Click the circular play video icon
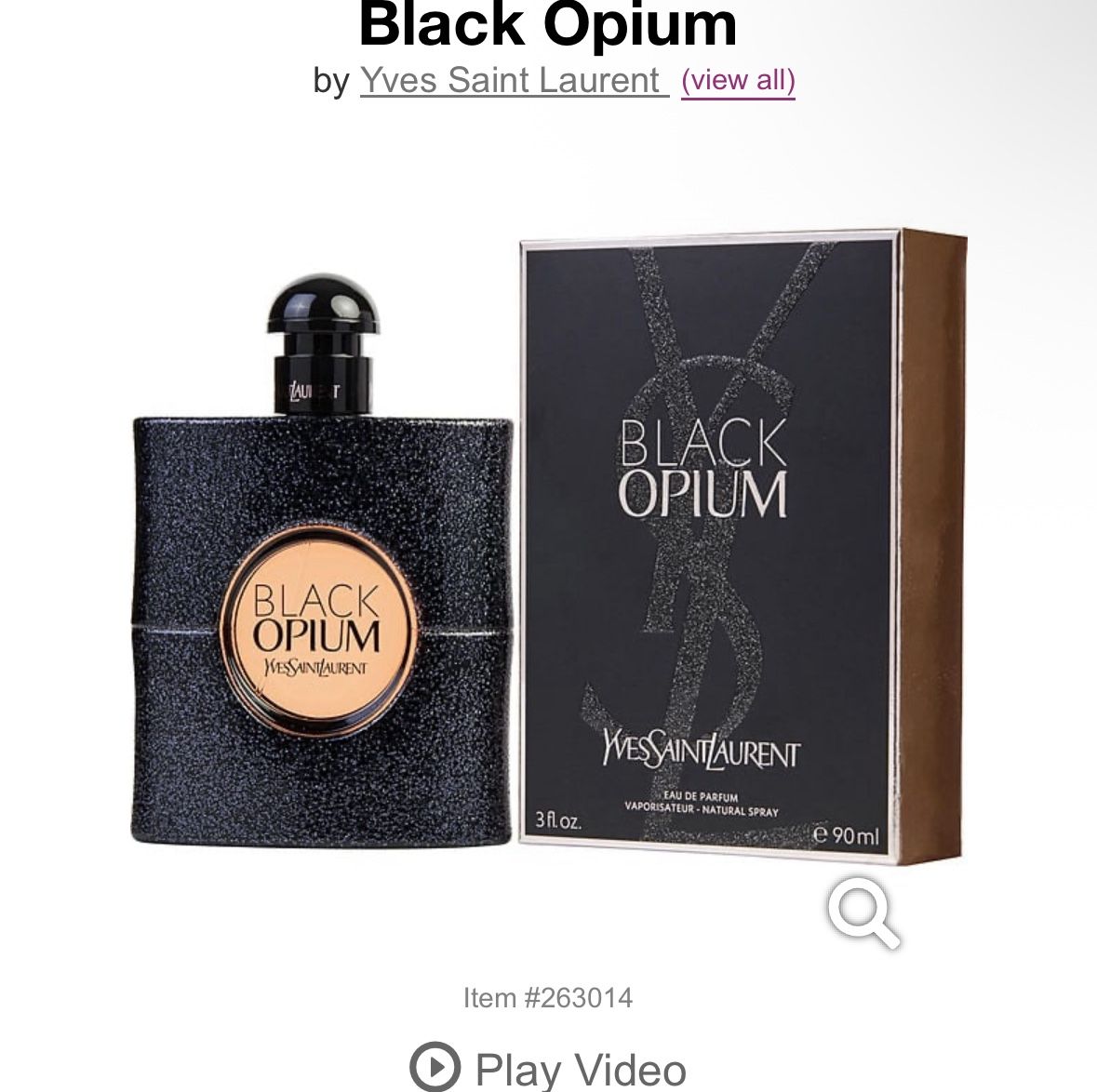1097x1092 pixels. 435,1067
